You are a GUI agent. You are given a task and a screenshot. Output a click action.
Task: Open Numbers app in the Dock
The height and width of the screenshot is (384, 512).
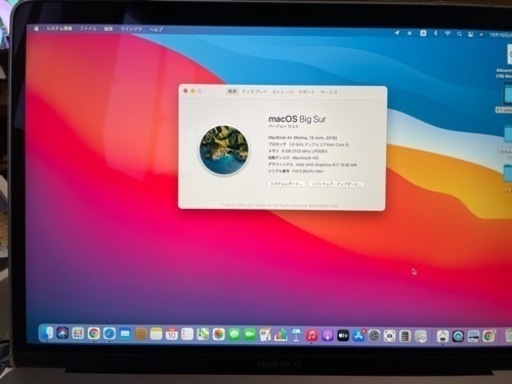pos(281,335)
